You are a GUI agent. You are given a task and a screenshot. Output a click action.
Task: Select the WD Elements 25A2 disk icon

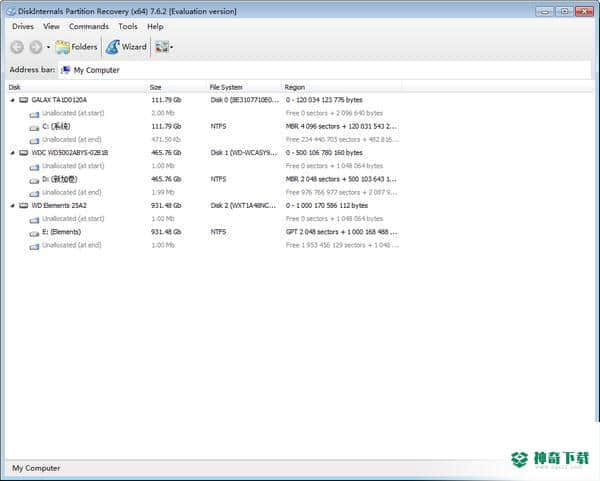pyautogui.click(x=24, y=205)
